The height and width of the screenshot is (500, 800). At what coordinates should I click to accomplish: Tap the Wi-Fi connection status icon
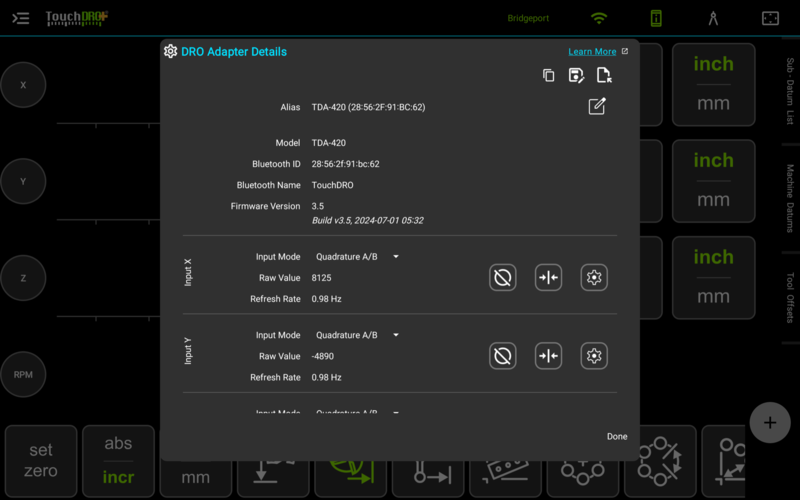coord(599,18)
